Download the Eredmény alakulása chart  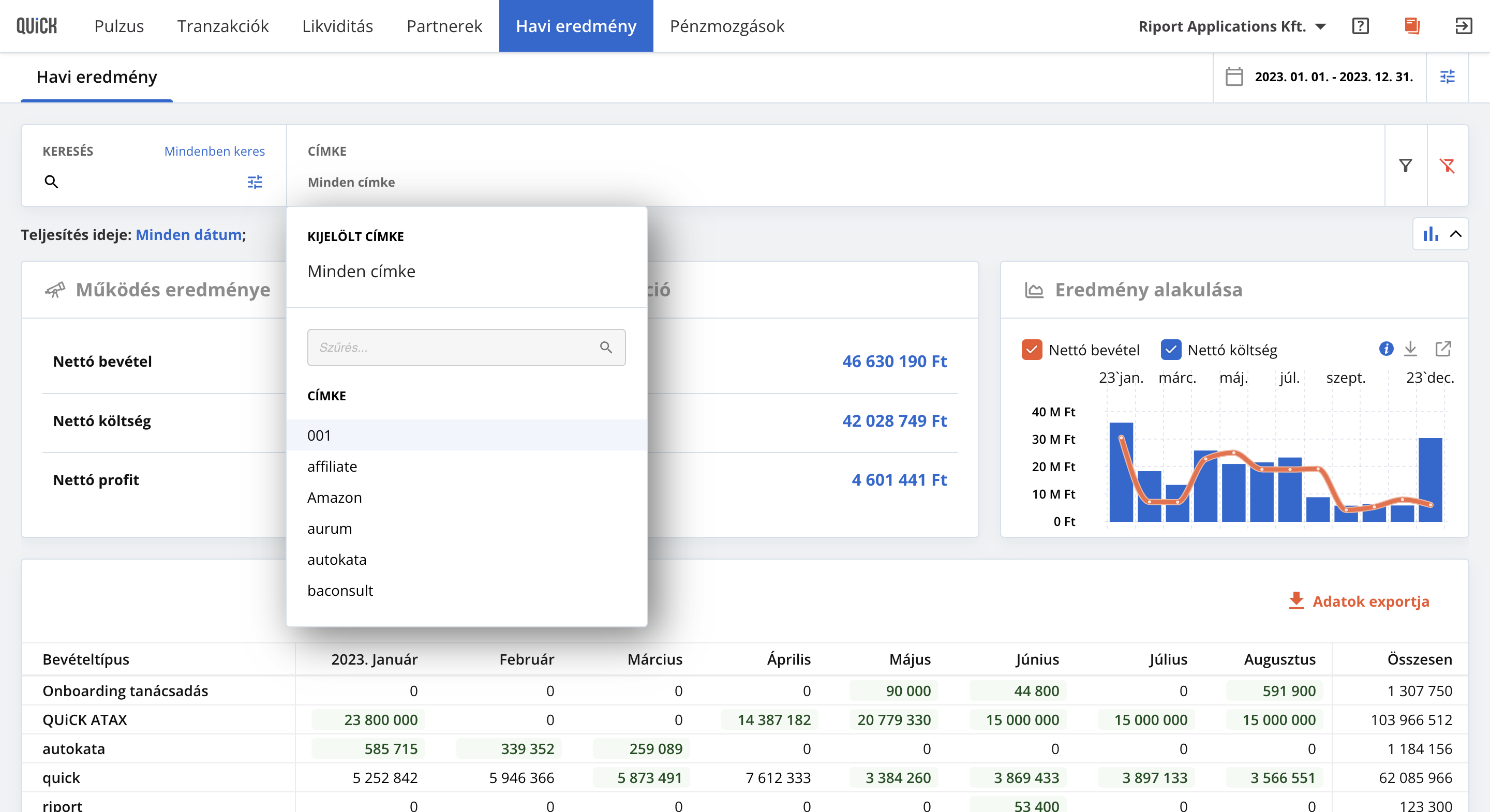pyautogui.click(x=1410, y=349)
